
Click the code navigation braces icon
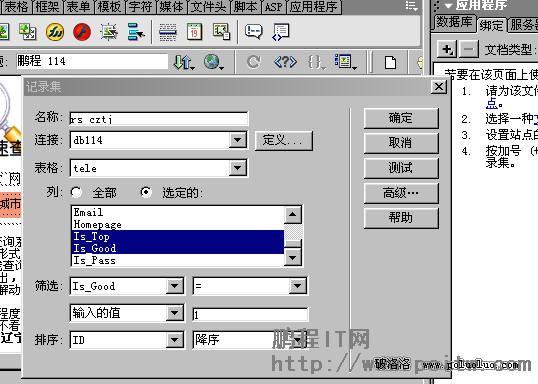[316, 62]
